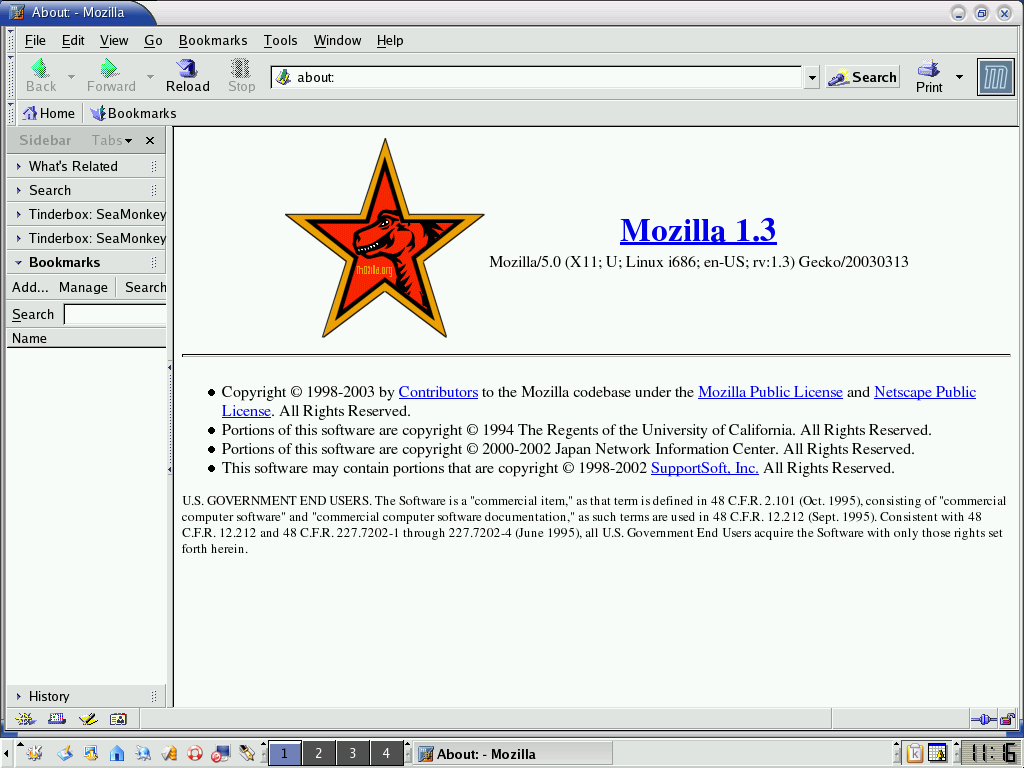Open the Contributors link
This screenshot has width=1024, height=768.
tap(438, 392)
